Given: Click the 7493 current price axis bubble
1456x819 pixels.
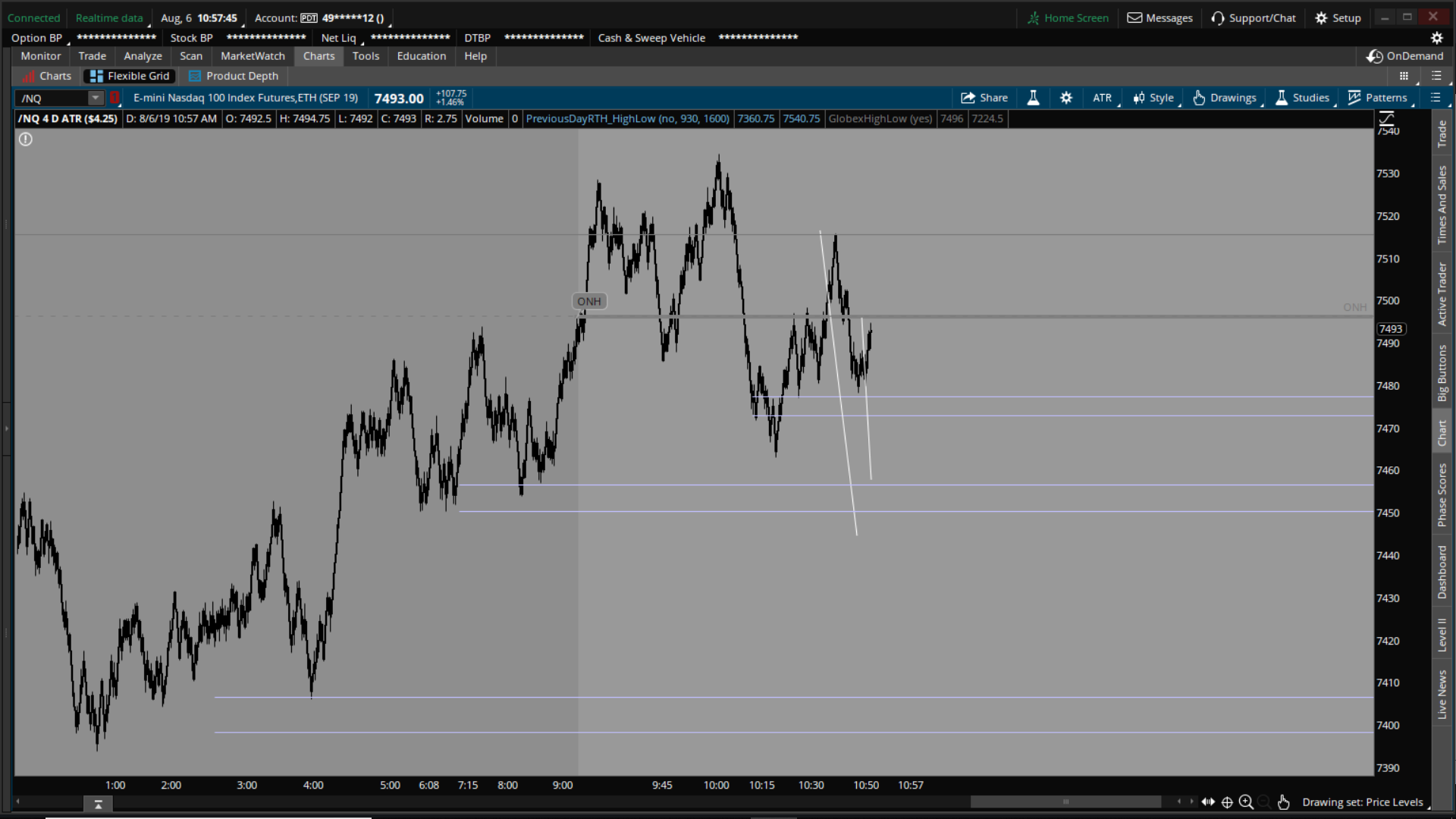Looking at the screenshot, I should coord(1391,329).
